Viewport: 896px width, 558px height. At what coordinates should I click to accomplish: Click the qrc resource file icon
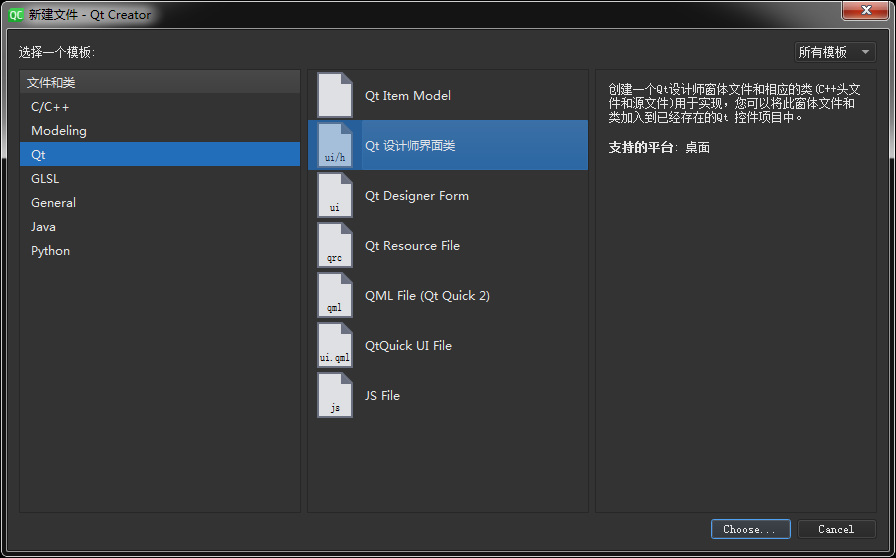[335, 245]
